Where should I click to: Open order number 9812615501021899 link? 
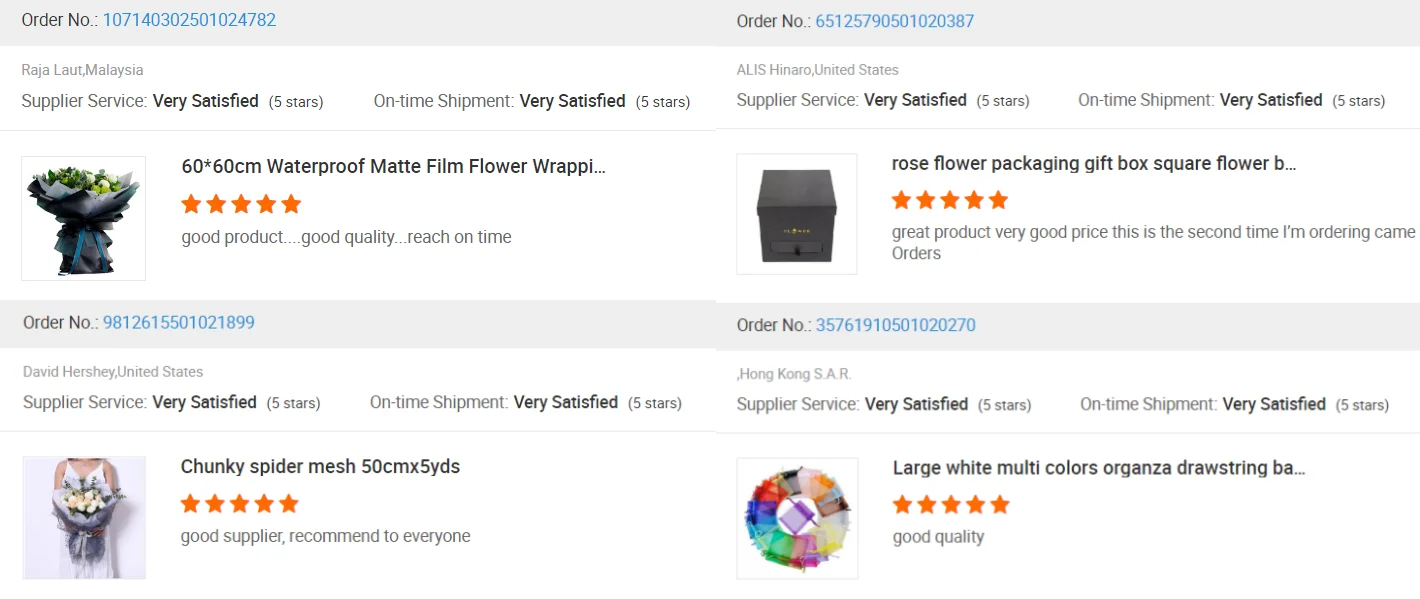point(178,322)
